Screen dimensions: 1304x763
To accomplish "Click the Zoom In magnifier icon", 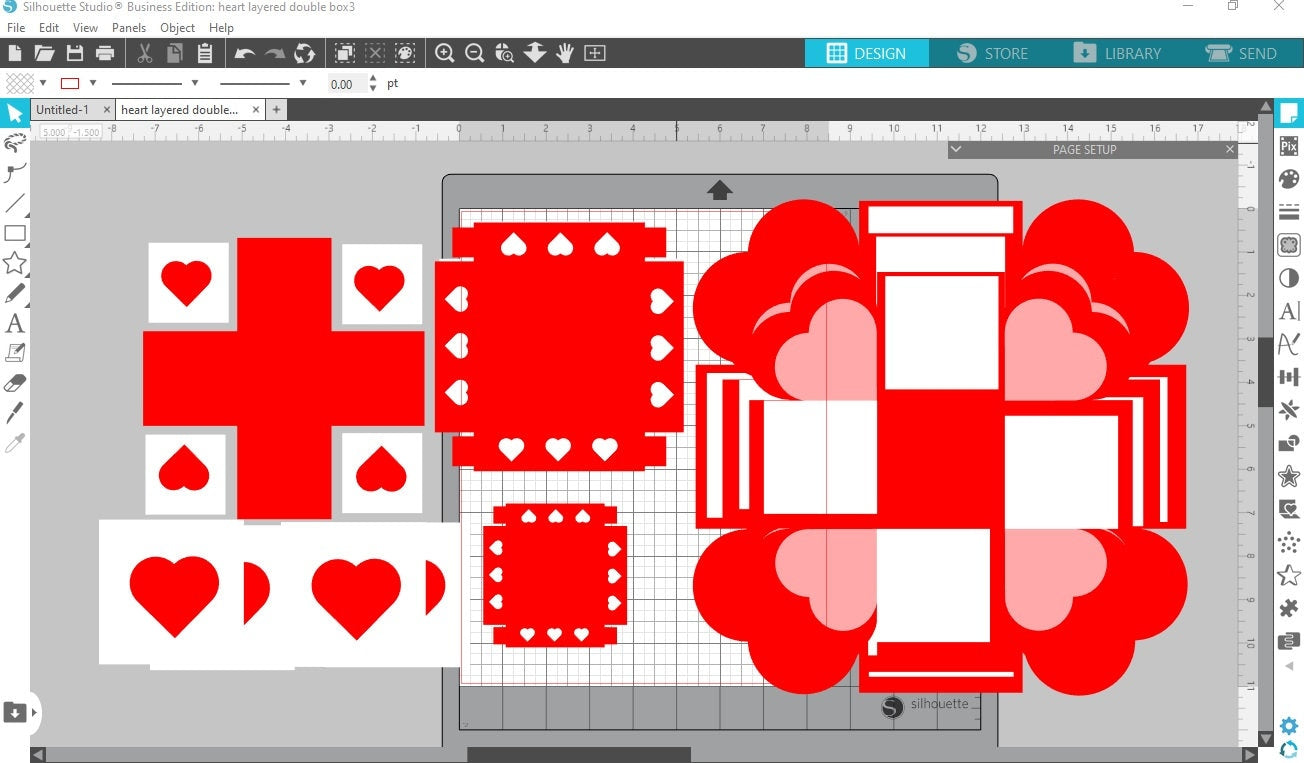I will point(444,53).
